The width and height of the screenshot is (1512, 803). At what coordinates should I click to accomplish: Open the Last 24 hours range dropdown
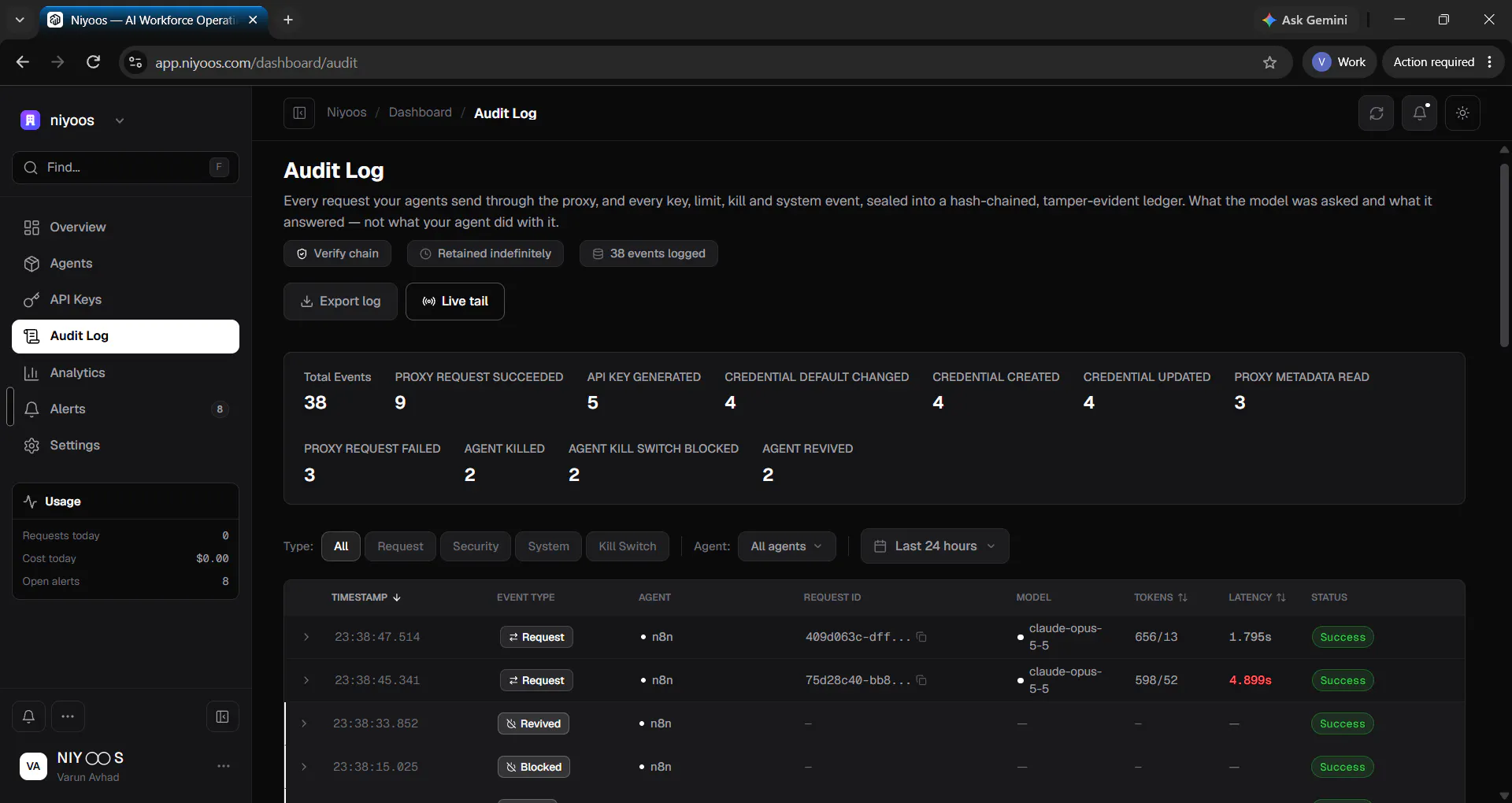pos(935,546)
